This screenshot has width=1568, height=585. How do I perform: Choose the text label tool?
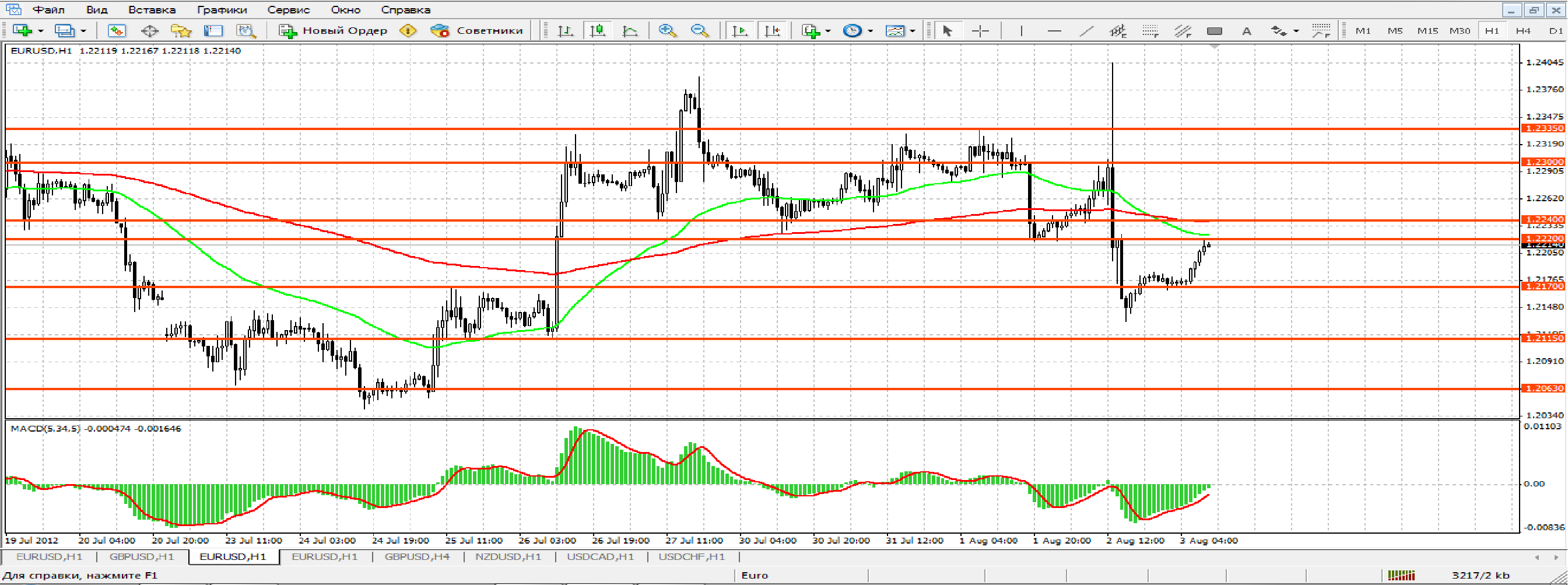click(x=1246, y=30)
